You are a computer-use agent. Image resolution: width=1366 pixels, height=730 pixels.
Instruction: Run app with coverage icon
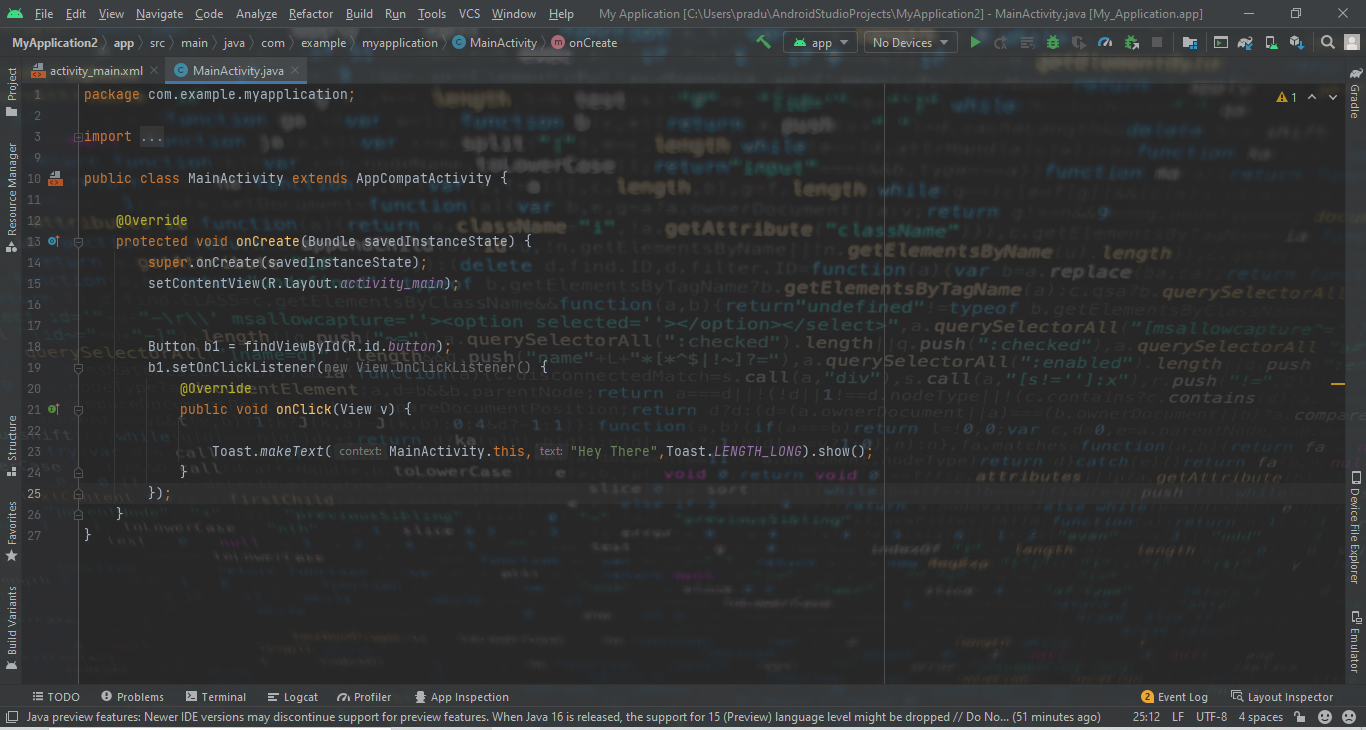[1079, 42]
